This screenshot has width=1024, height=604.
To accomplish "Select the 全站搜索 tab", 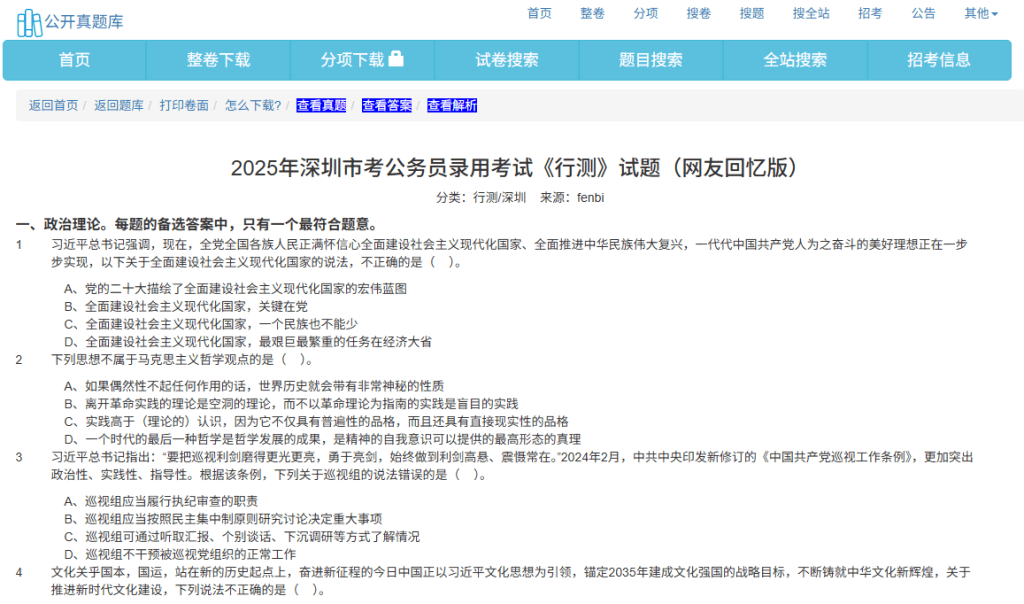I will coord(795,60).
